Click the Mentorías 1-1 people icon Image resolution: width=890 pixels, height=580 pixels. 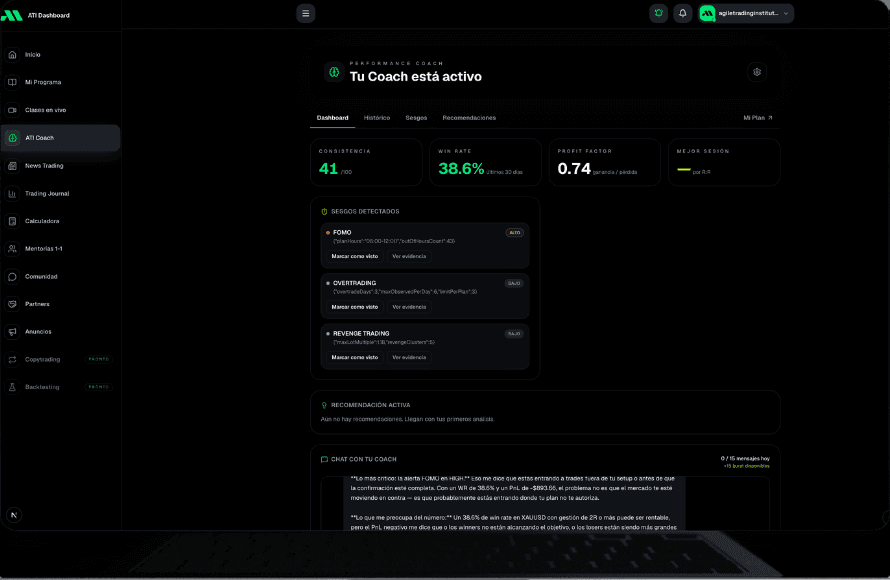[12, 249]
